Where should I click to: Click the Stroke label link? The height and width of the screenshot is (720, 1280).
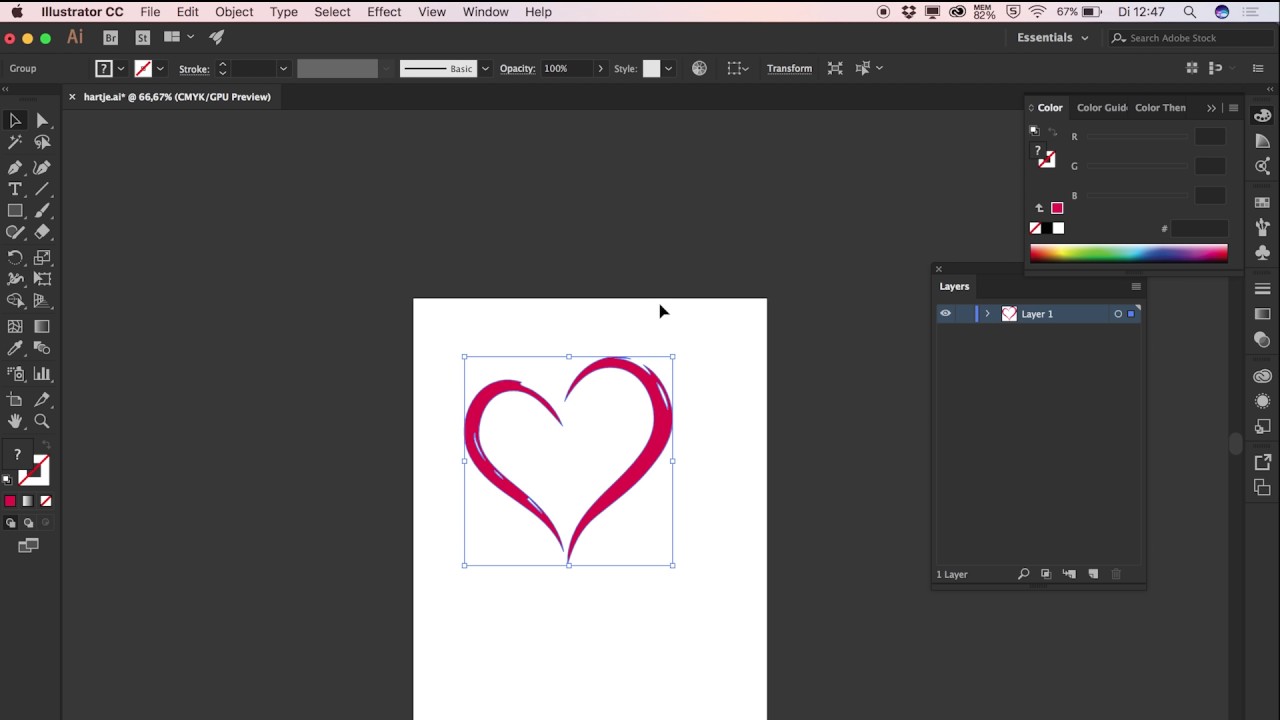point(194,69)
